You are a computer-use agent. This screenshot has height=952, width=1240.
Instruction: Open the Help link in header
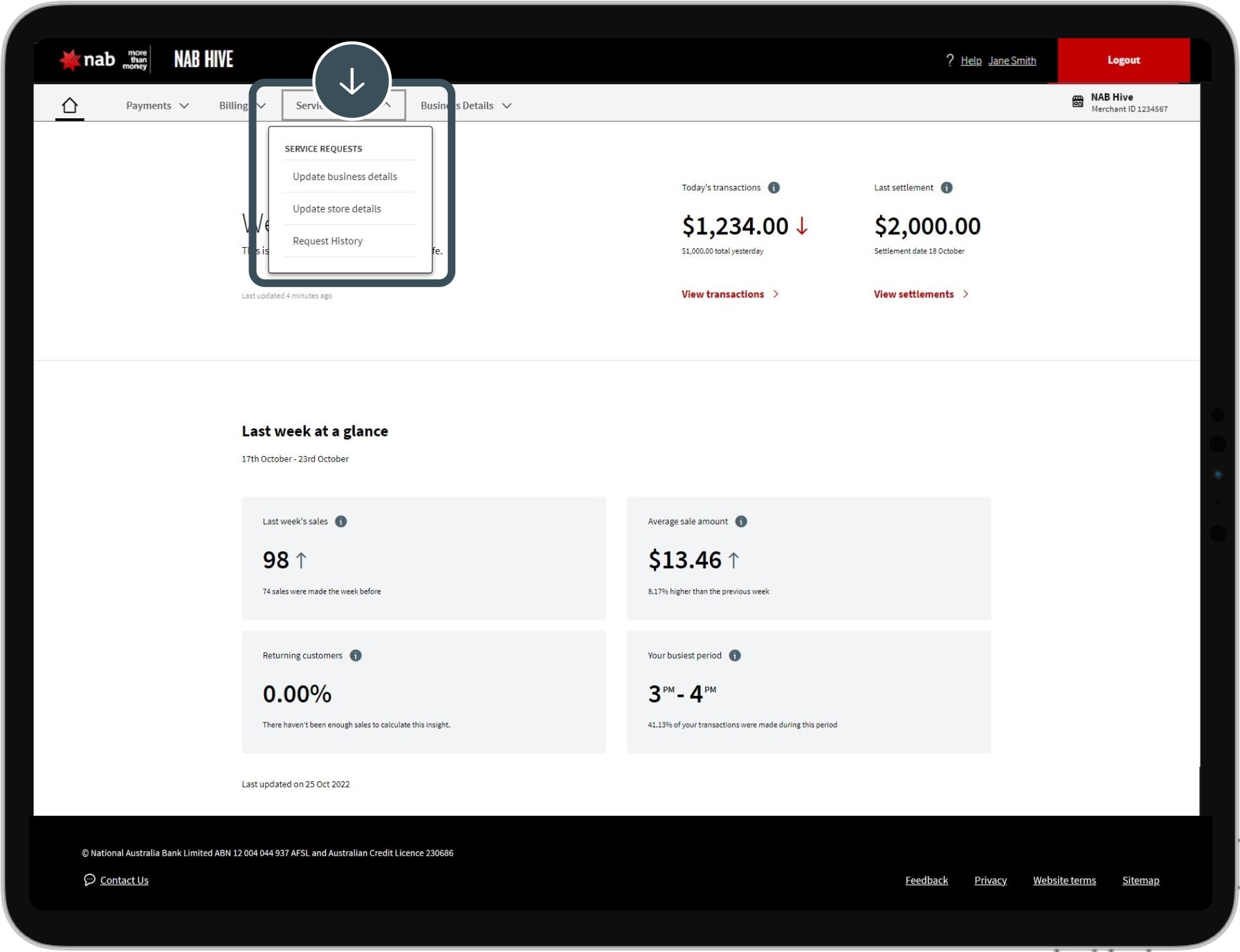click(x=971, y=61)
